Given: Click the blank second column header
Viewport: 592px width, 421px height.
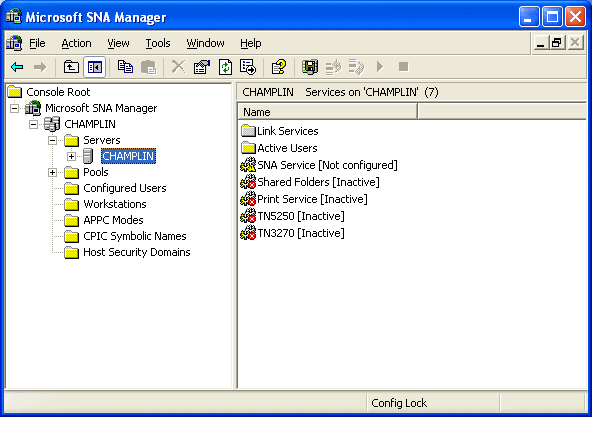Looking at the screenshot, I should [x=502, y=112].
